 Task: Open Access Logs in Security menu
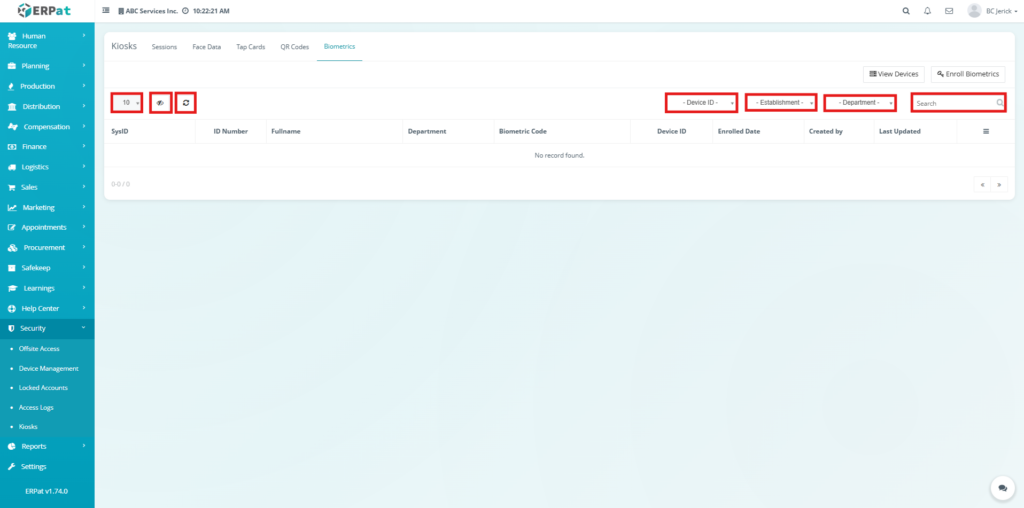[x=37, y=407]
